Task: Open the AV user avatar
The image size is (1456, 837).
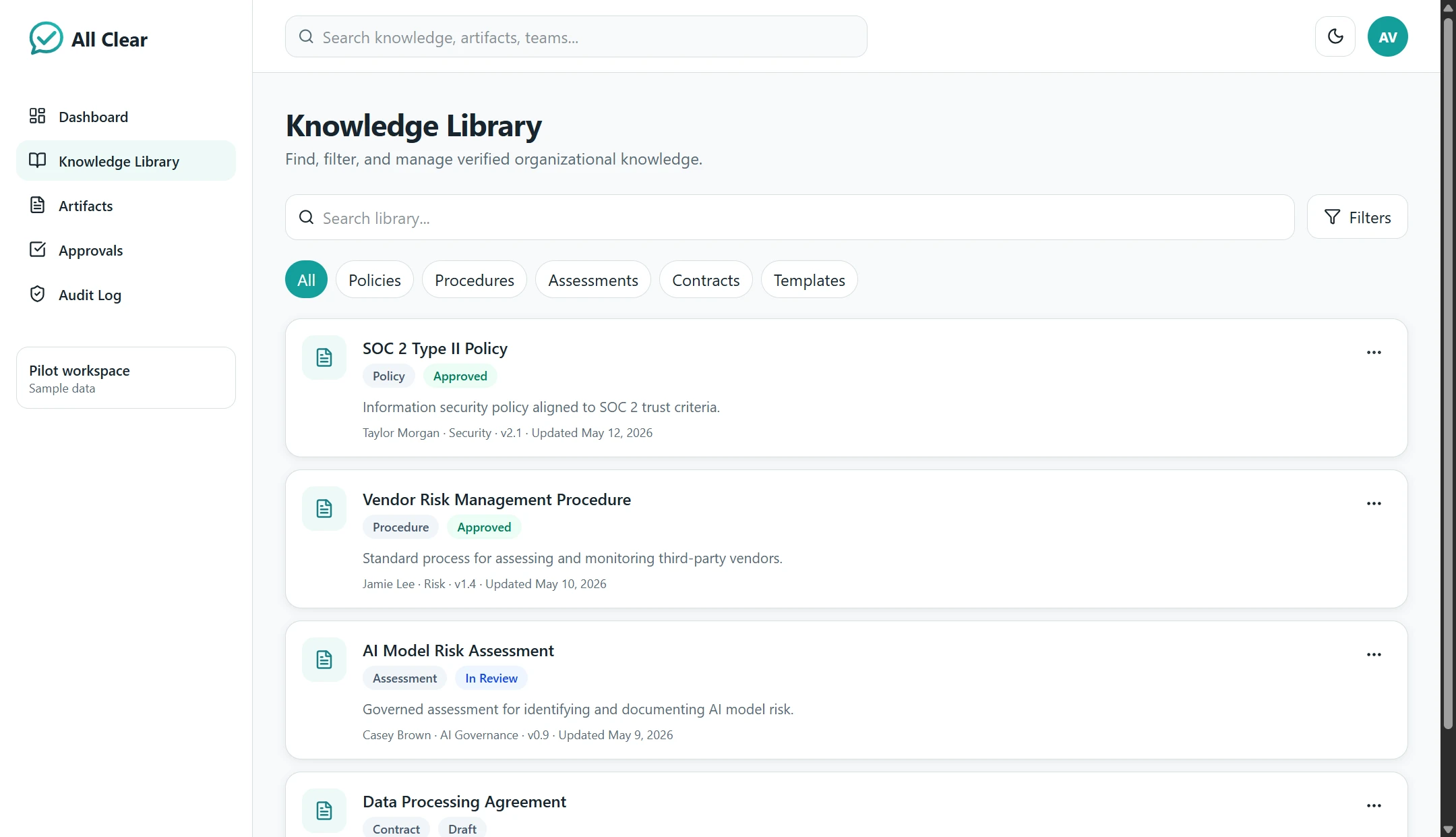Action: tap(1387, 36)
